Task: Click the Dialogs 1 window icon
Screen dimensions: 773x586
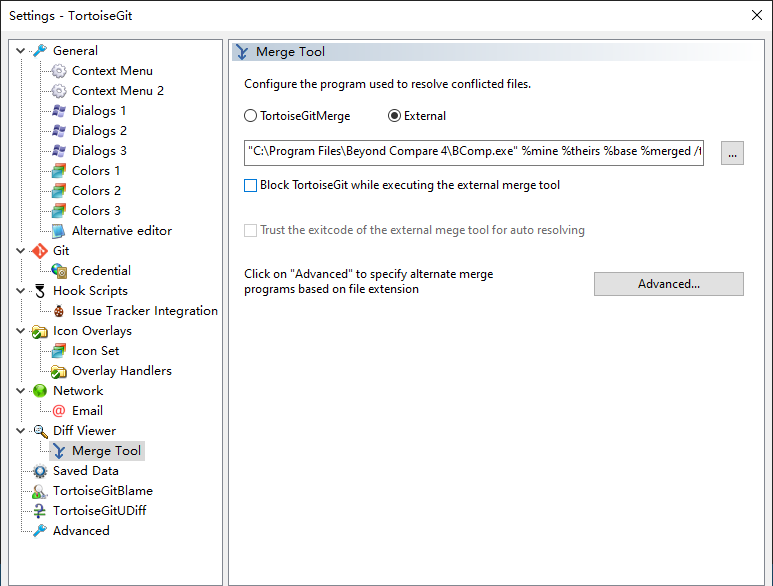Action: coord(59,111)
